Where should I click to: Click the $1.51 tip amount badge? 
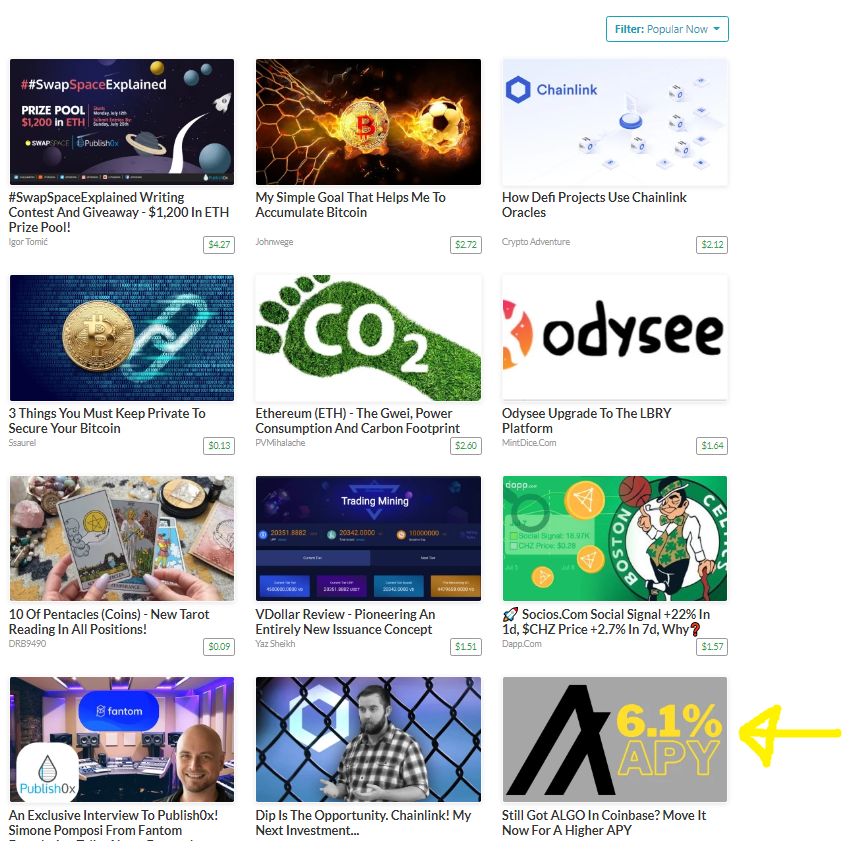[x=466, y=646]
